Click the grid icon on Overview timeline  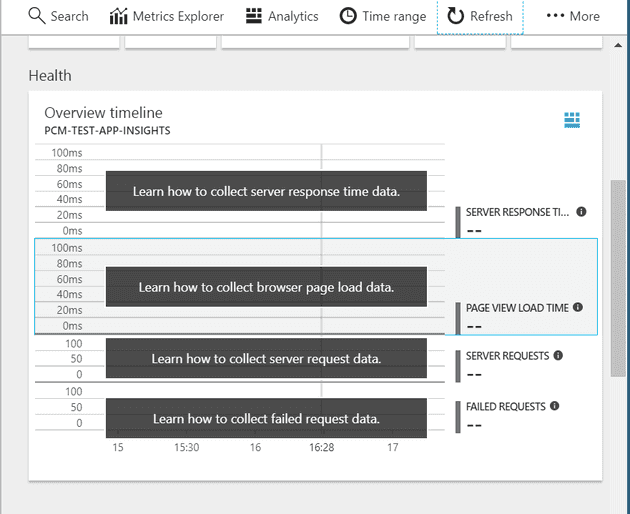(x=572, y=120)
